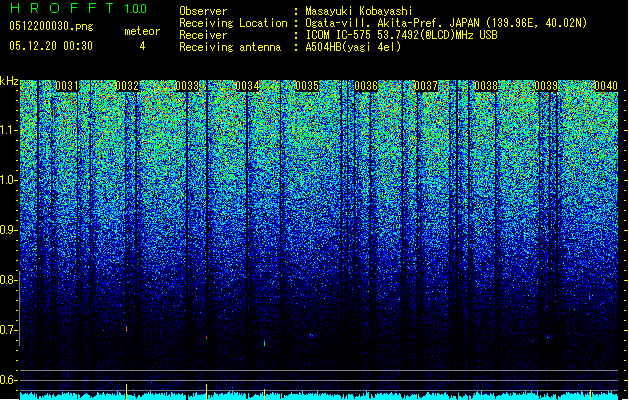Click the faint echo below 0039 marker
This screenshot has height=400, width=629.
tap(548, 337)
